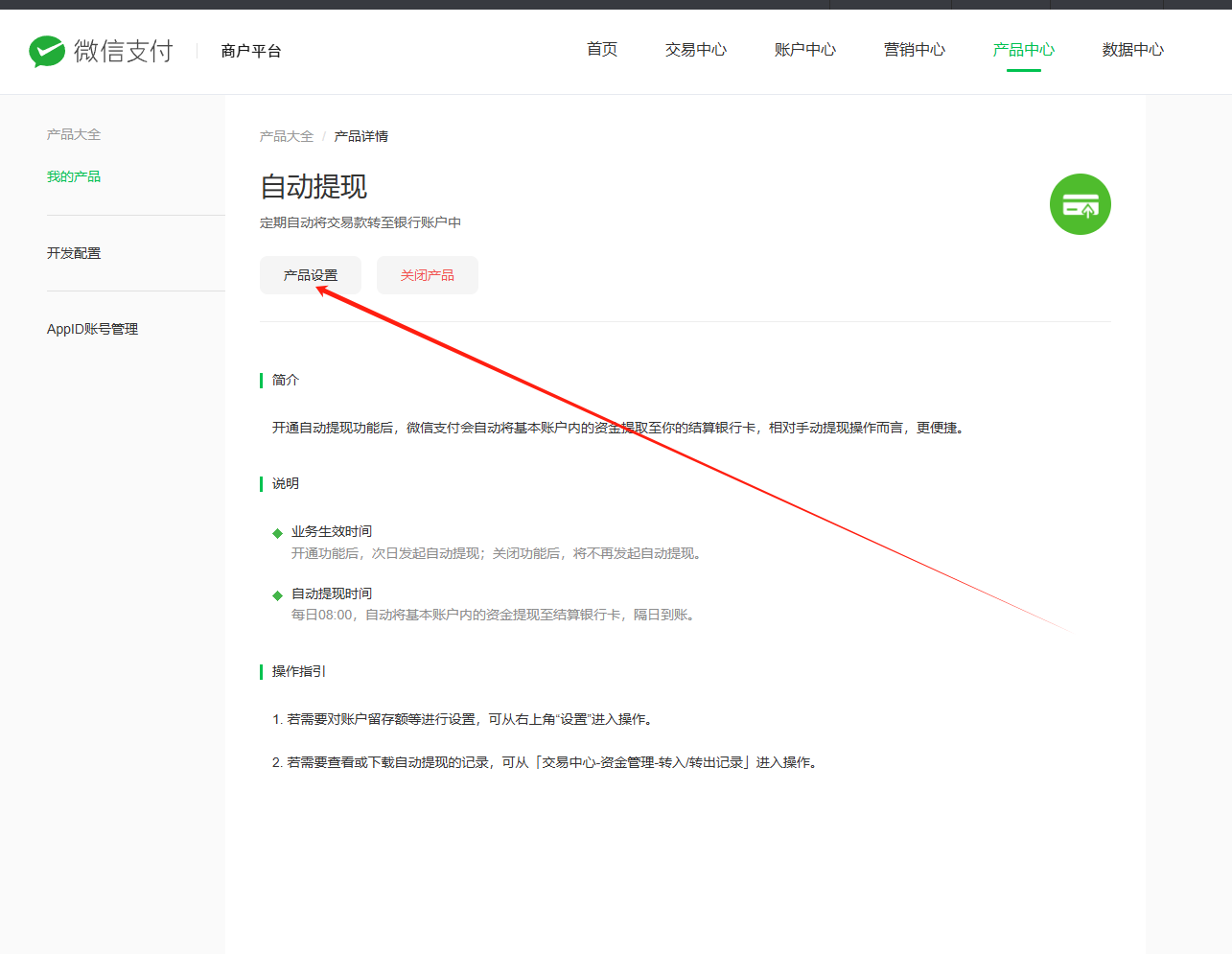Click 产品大全 breadcrumb link
1232x954 pixels.
287,136
